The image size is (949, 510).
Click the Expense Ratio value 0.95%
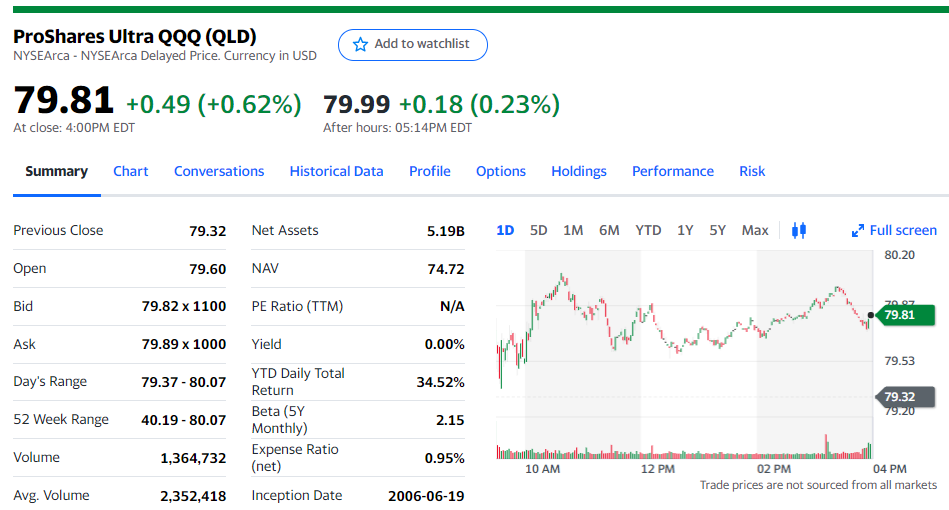tap(445, 459)
